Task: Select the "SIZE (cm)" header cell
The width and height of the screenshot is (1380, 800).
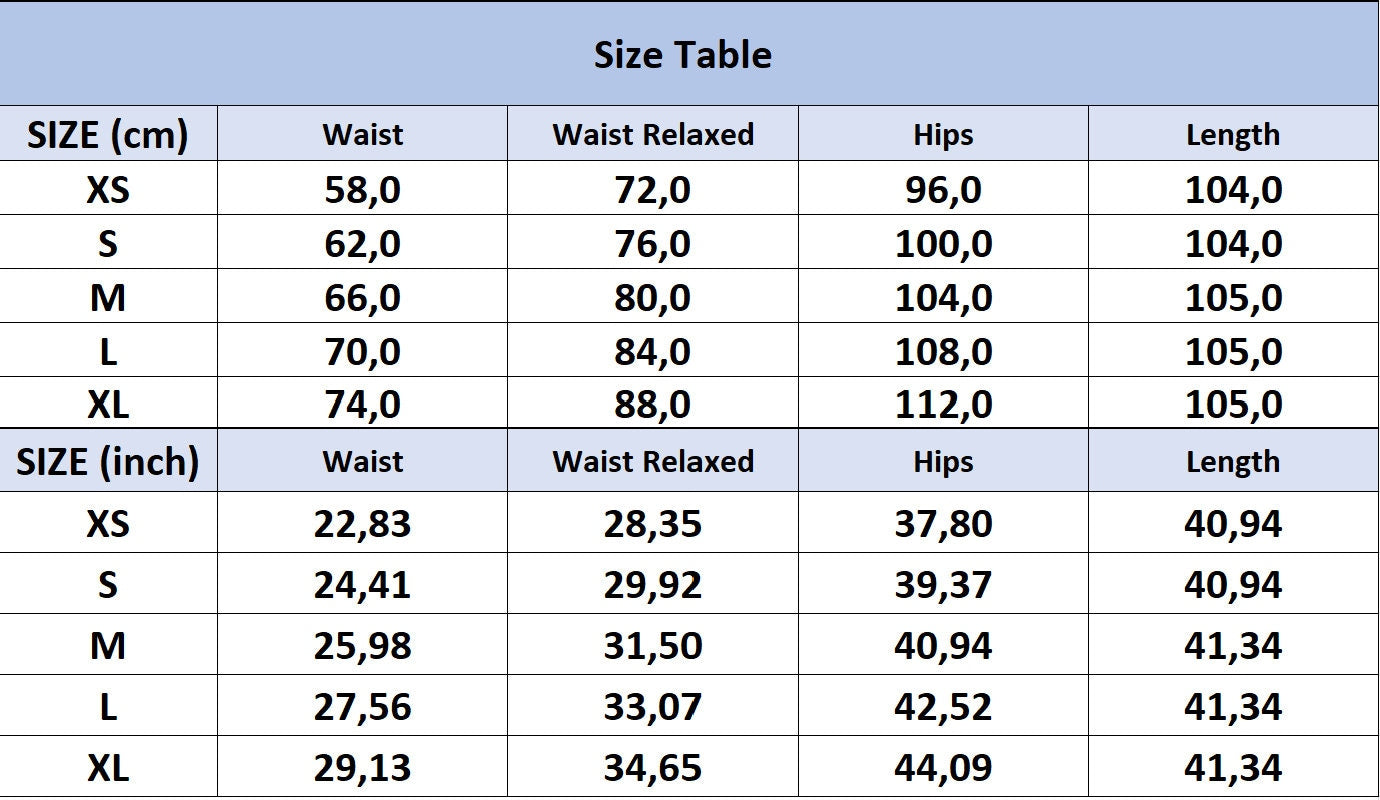Action: (x=108, y=134)
